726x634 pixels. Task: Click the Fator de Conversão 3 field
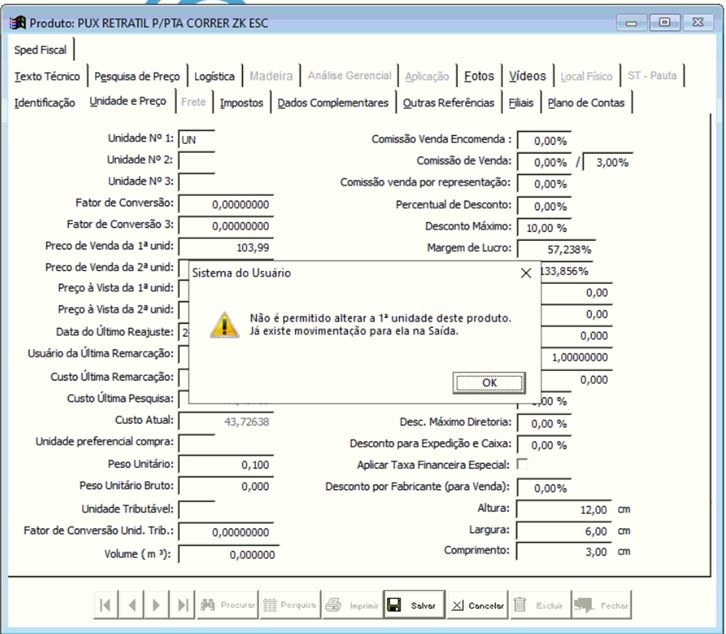tap(226, 226)
